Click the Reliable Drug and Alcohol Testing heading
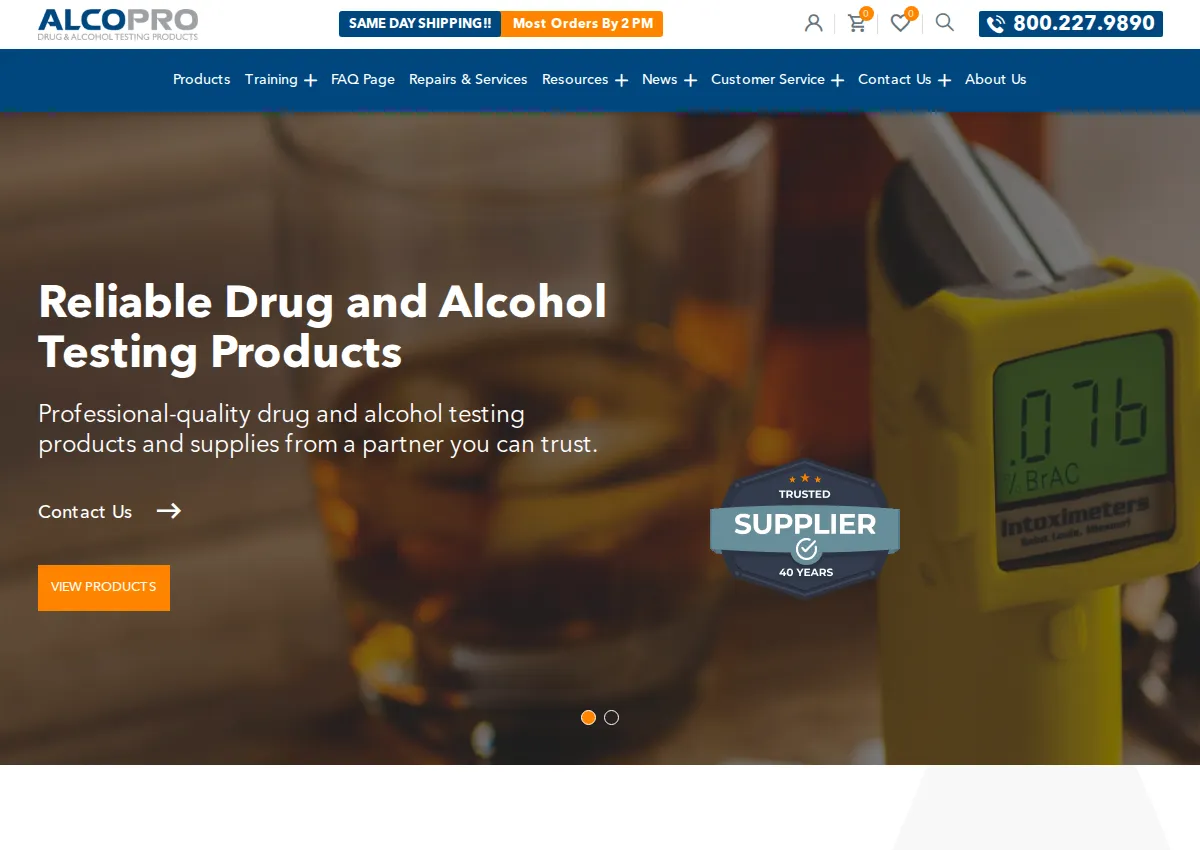The width and height of the screenshot is (1200, 850). [x=322, y=327]
